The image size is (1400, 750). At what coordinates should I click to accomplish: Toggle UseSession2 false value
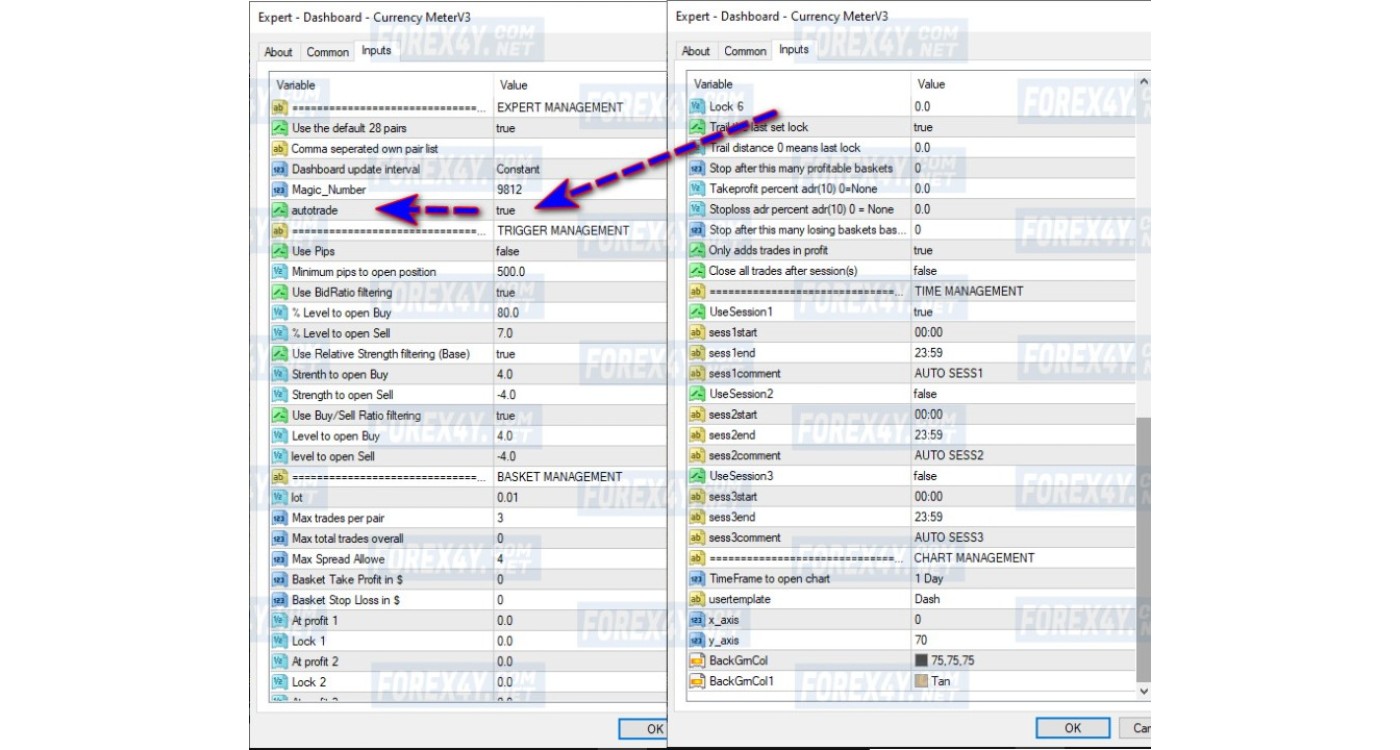(1023, 394)
